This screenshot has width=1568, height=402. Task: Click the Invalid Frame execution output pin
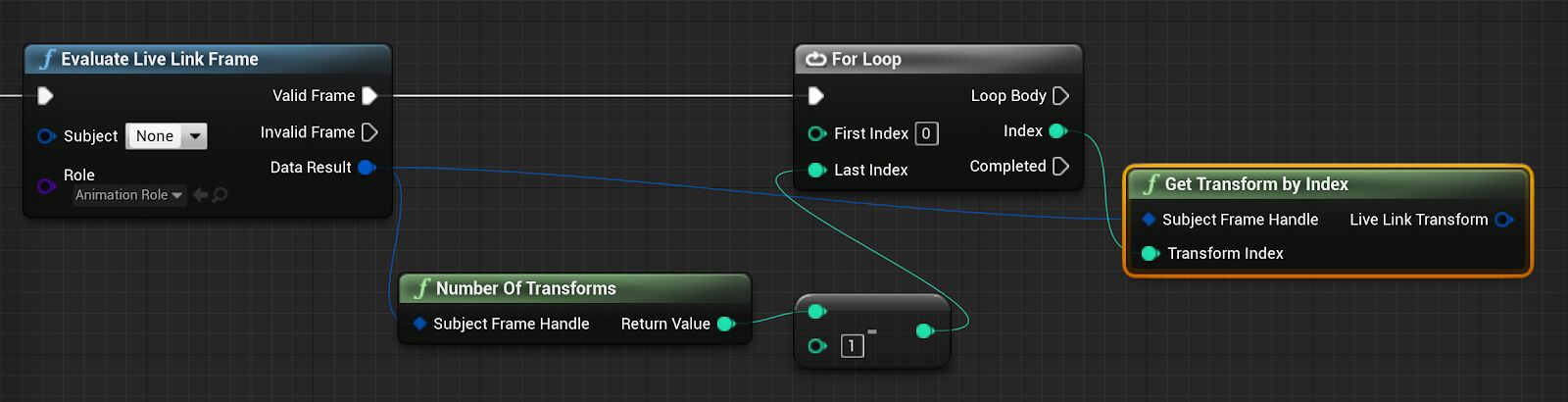[x=369, y=132]
